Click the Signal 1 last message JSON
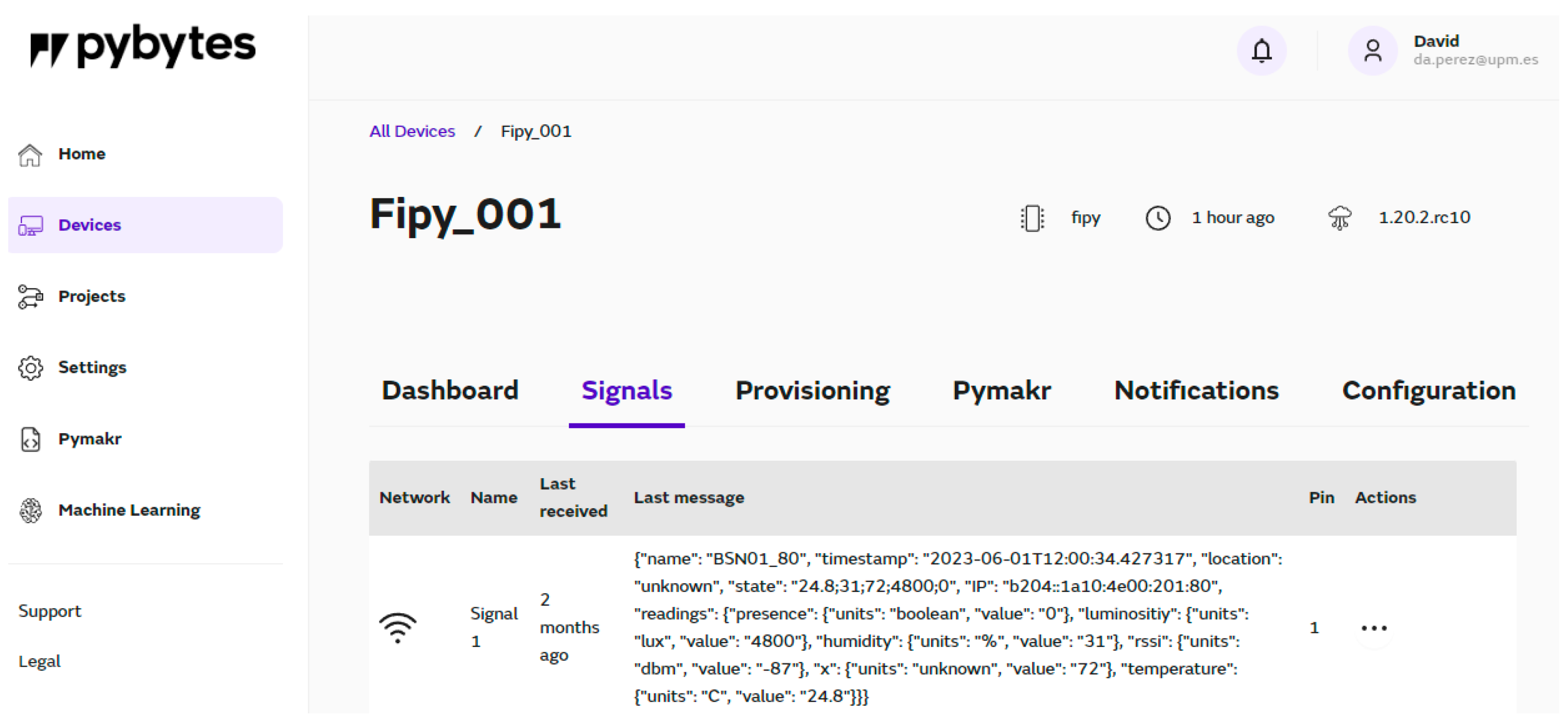This screenshot has height=723, width=1568. (958, 627)
